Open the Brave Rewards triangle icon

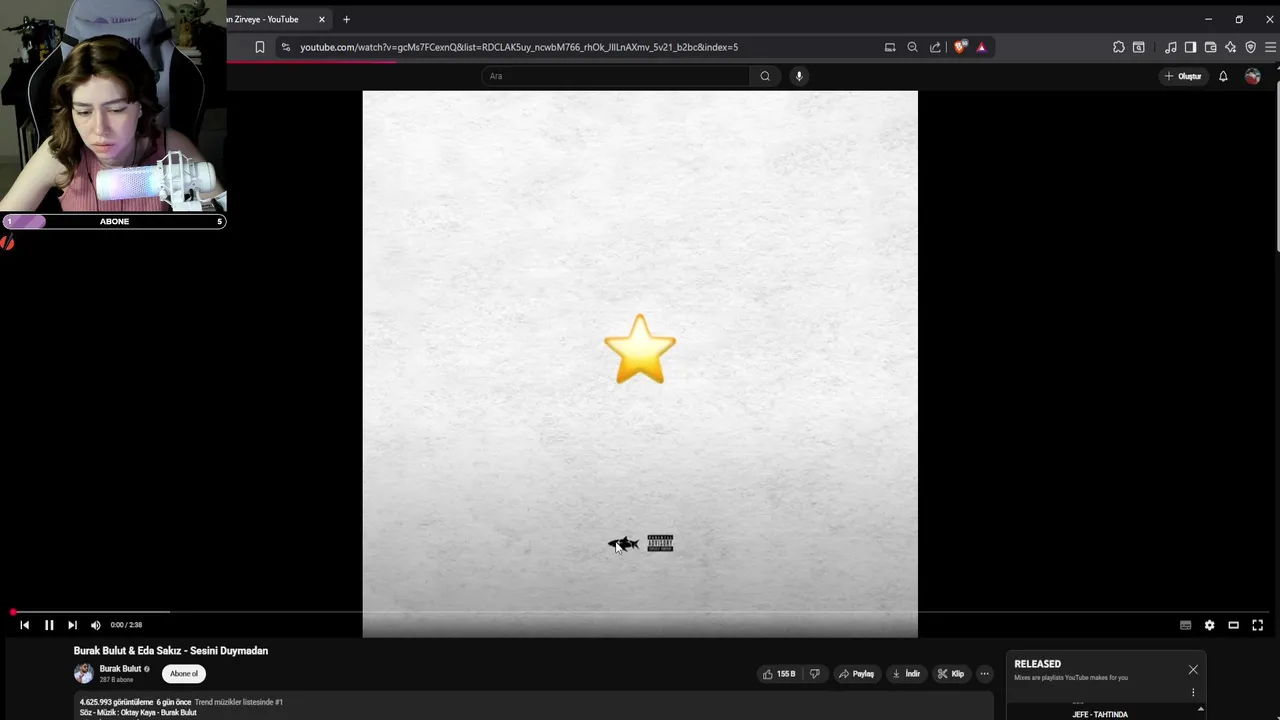[x=981, y=47]
